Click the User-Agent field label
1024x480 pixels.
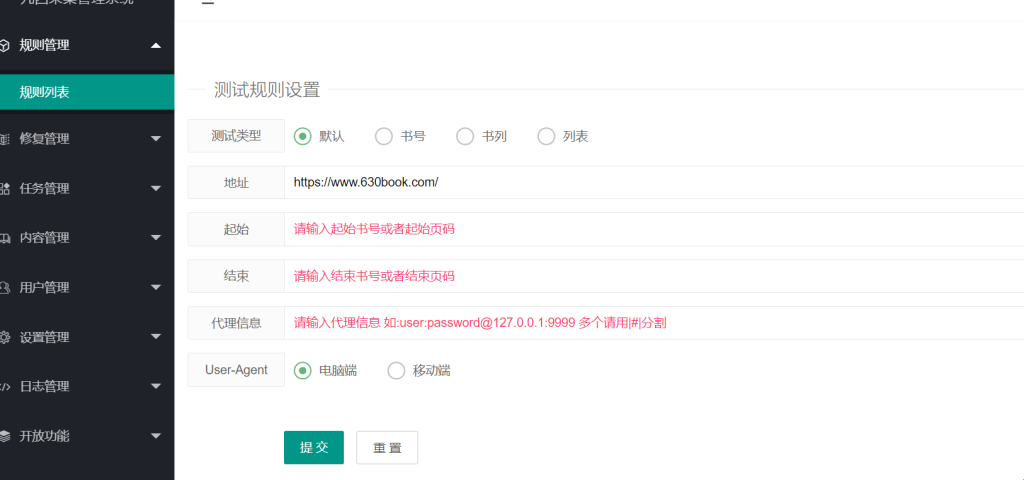(x=236, y=370)
